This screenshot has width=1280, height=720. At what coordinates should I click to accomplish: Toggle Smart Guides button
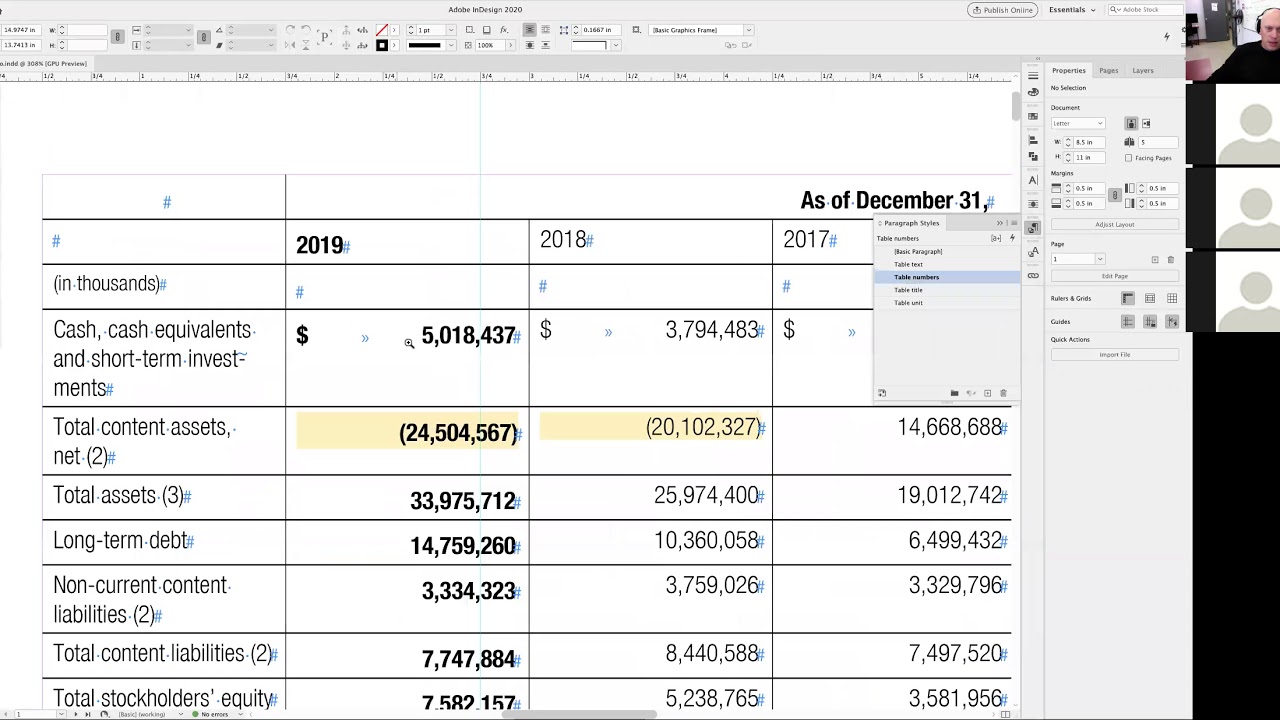point(1172,321)
